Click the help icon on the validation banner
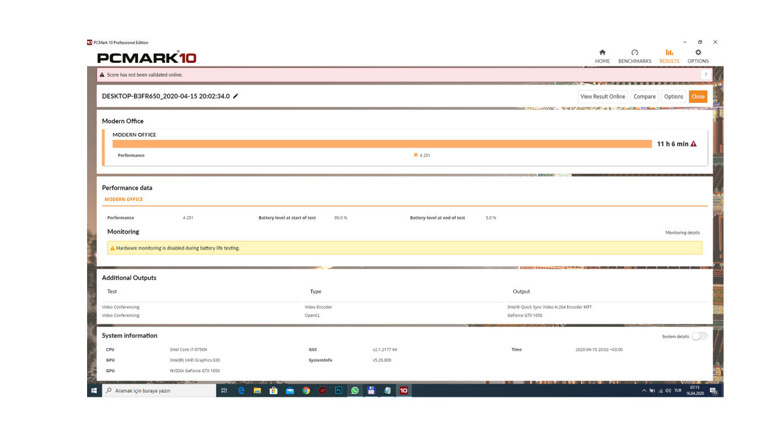This screenshot has height=435, width=774. [x=706, y=75]
